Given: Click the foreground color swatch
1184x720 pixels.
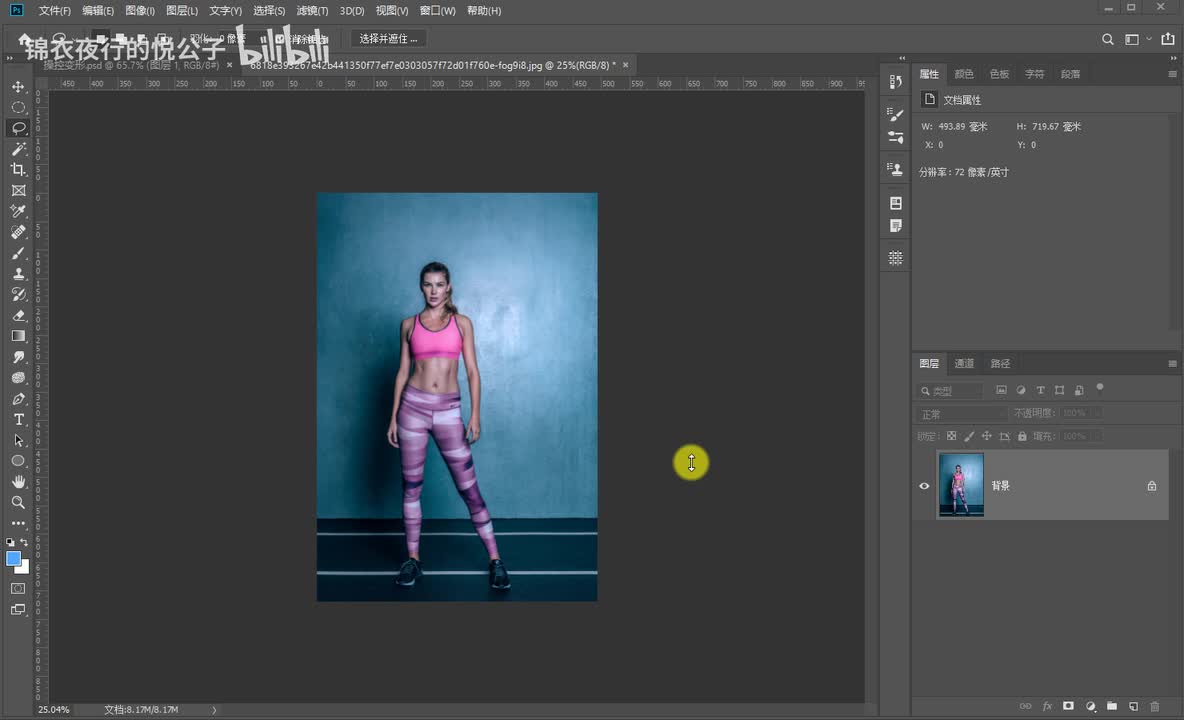Looking at the screenshot, I should coord(13,559).
